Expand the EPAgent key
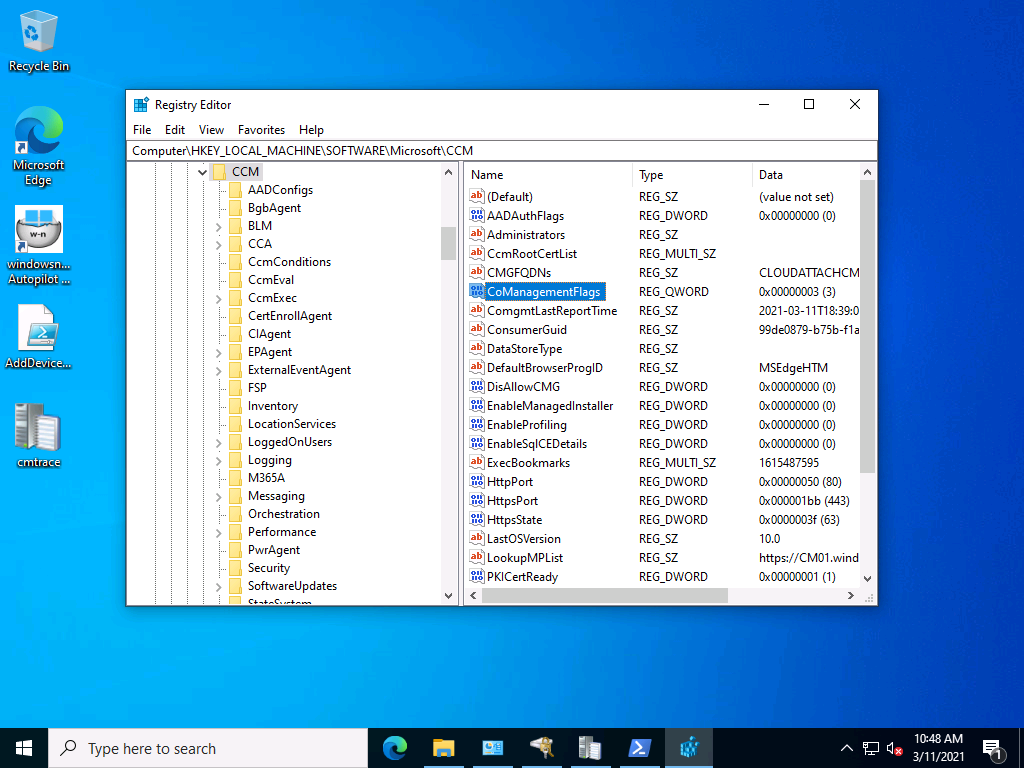 click(218, 353)
